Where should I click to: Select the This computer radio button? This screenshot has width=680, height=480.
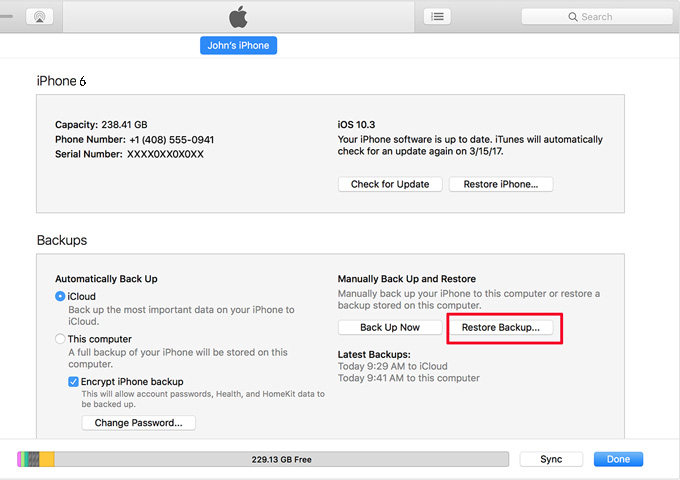click(x=60, y=339)
